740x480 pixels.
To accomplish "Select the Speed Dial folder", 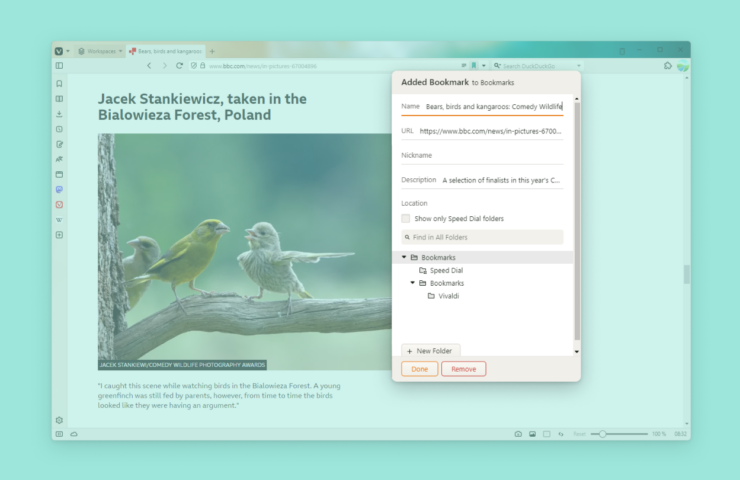I will point(441,270).
